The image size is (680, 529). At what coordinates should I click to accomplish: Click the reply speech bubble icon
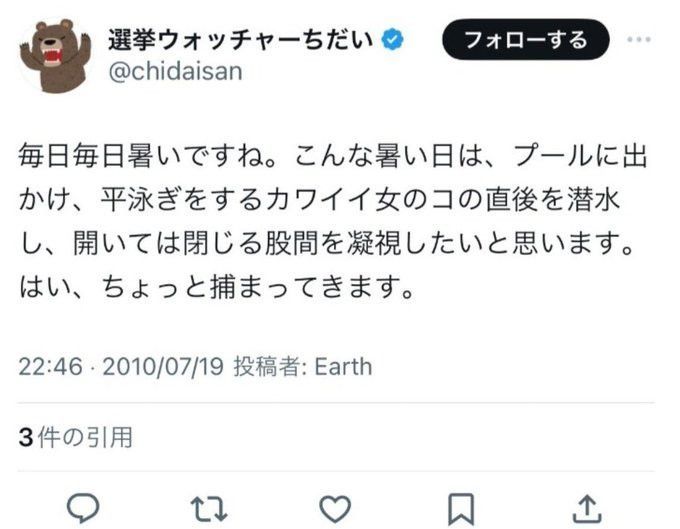coord(83,507)
